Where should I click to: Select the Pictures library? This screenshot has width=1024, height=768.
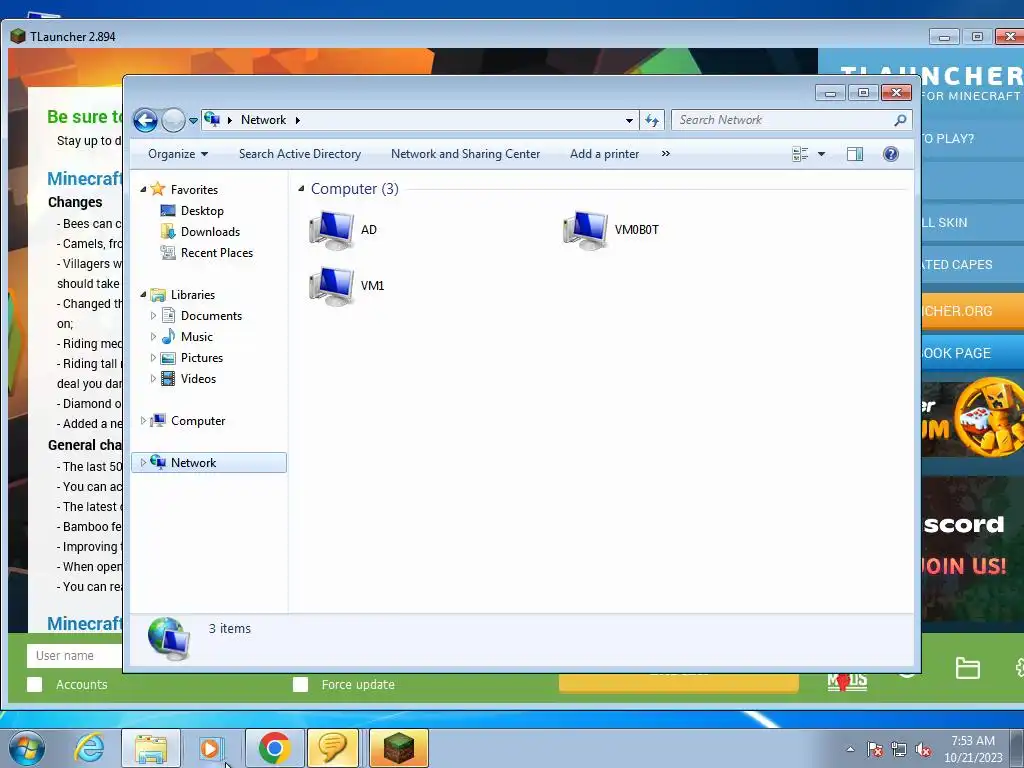[x=202, y=358]
